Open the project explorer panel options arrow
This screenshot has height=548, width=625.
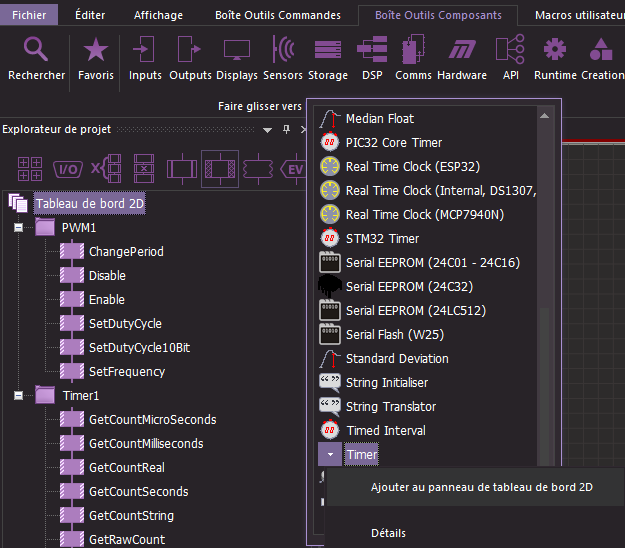[267, 129]
